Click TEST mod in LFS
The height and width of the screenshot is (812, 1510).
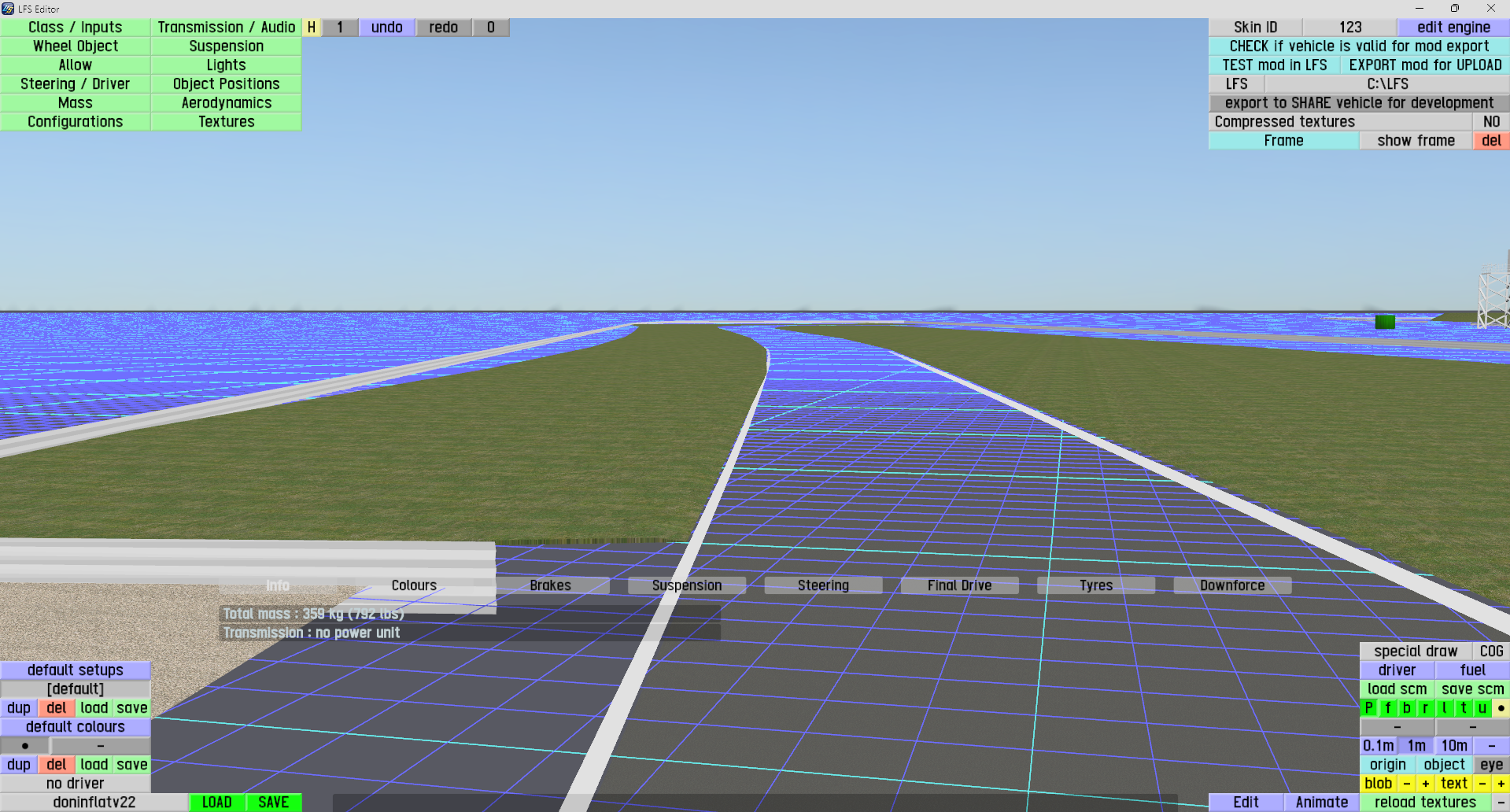pos(1275,65)
